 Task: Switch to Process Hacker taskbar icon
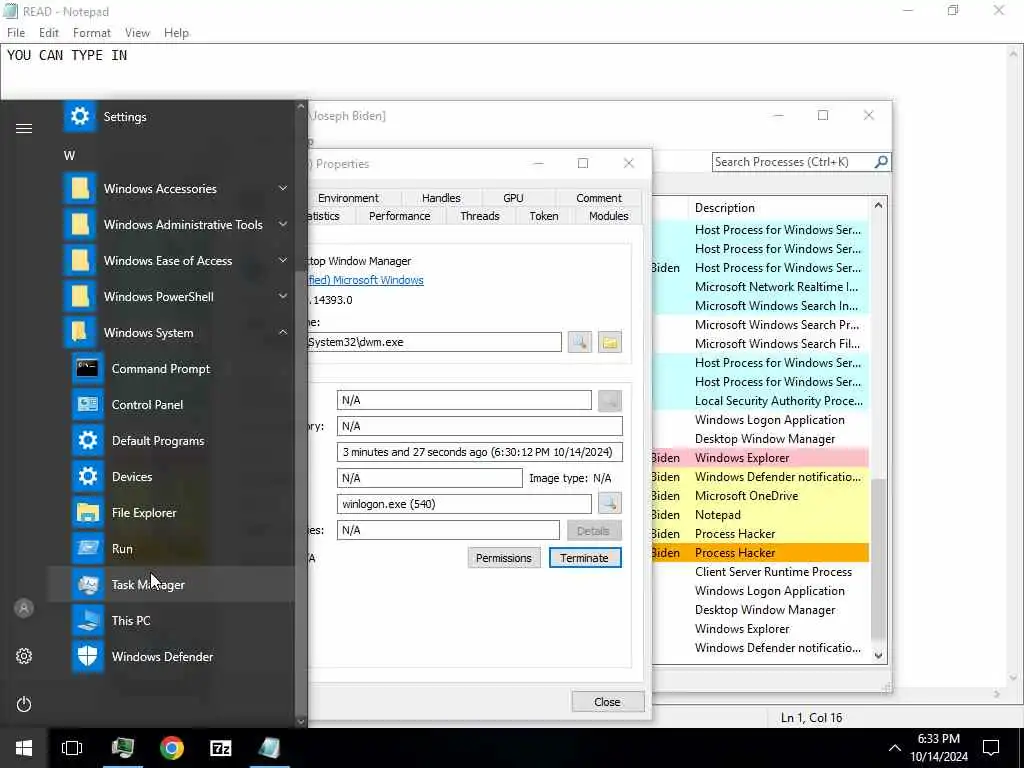[122, 748]
